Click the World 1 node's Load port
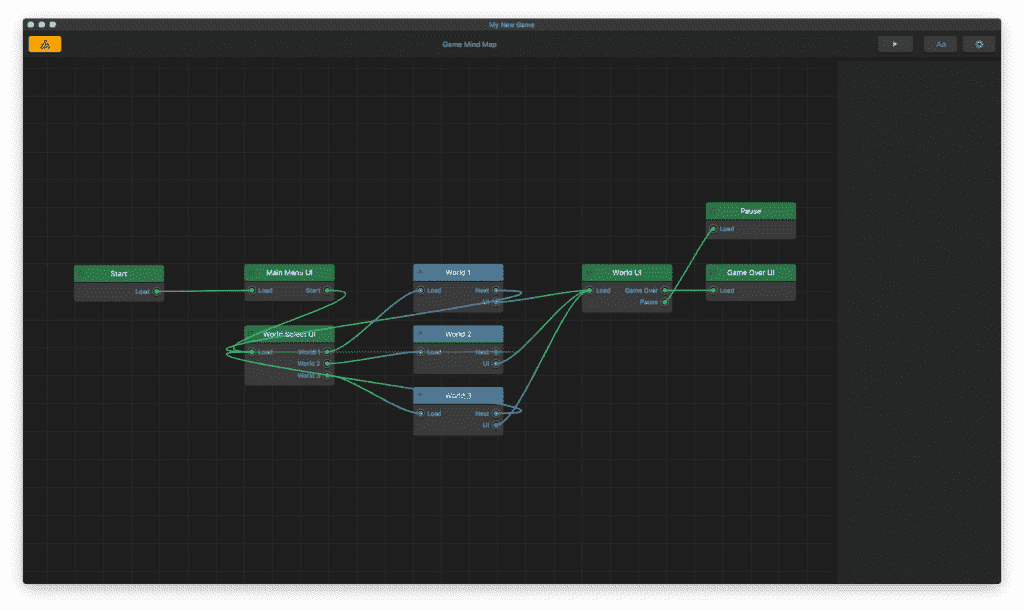The width and height of the screenshot is (1024, 611). pos(421,290)
